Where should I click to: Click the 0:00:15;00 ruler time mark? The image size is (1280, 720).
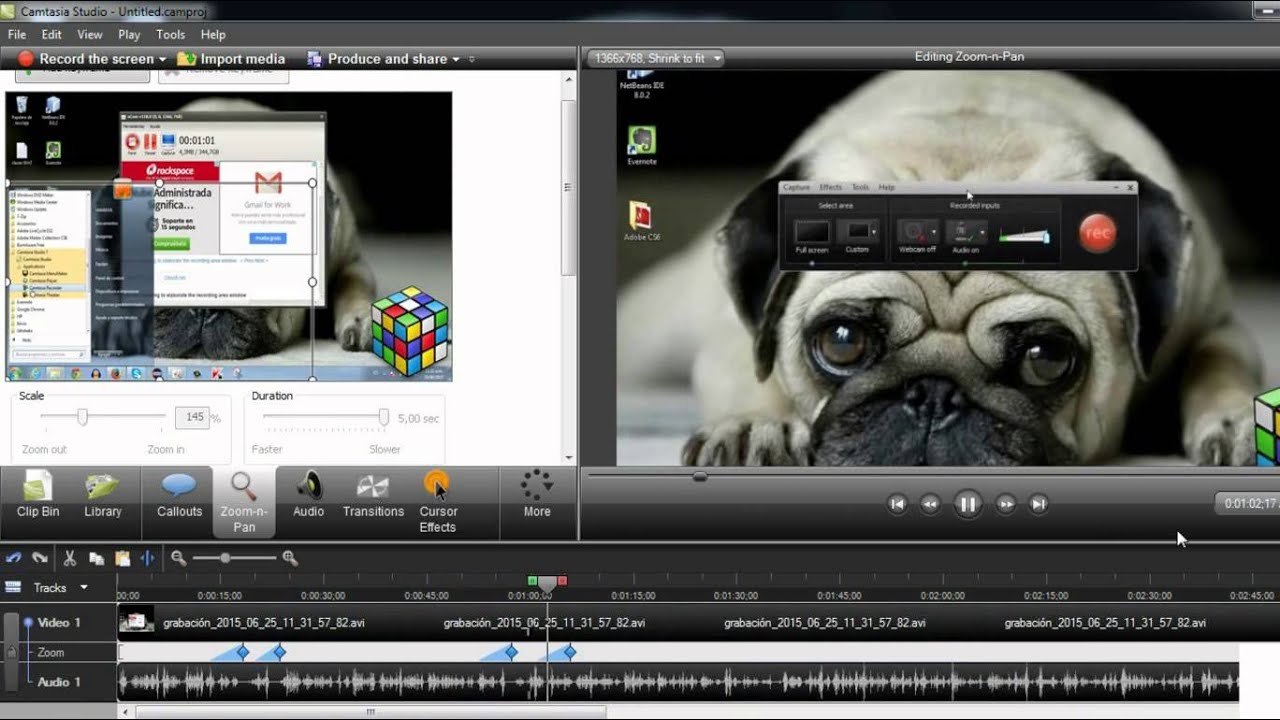click(x=219, y=596)
